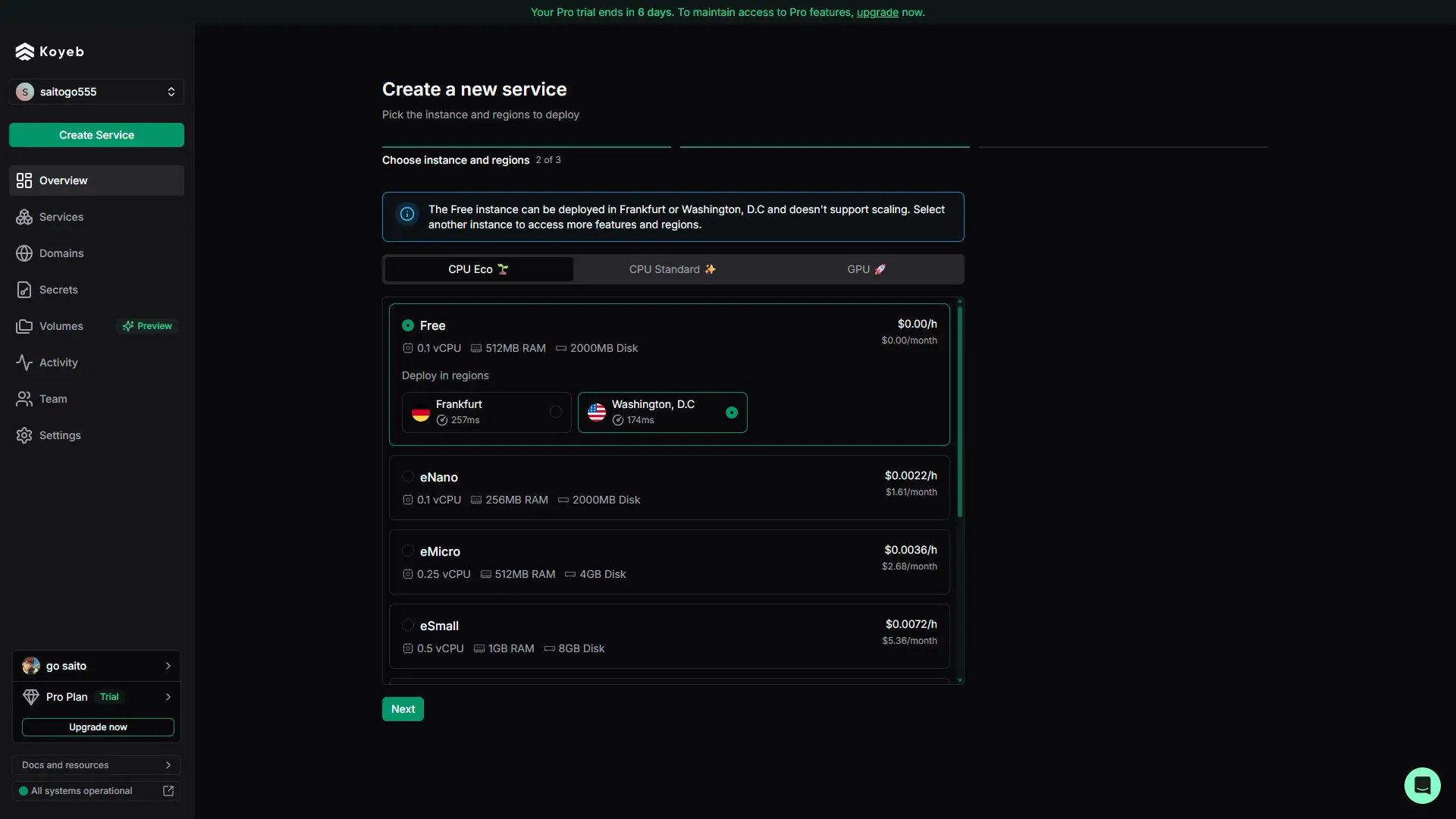Image resolution: width=1456 pixels, height=819 pixels.
Task: Click the seedling icon on CPU Eco
Action: point(503,269)
